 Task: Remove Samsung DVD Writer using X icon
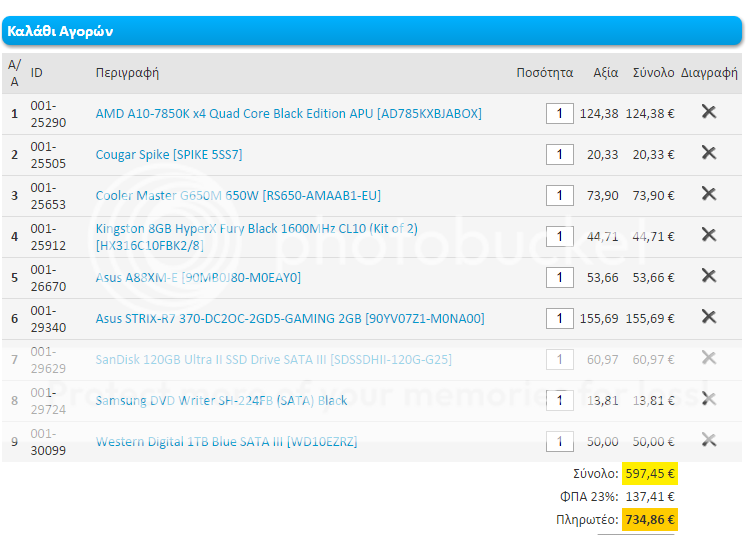click(x=709, y=399)
